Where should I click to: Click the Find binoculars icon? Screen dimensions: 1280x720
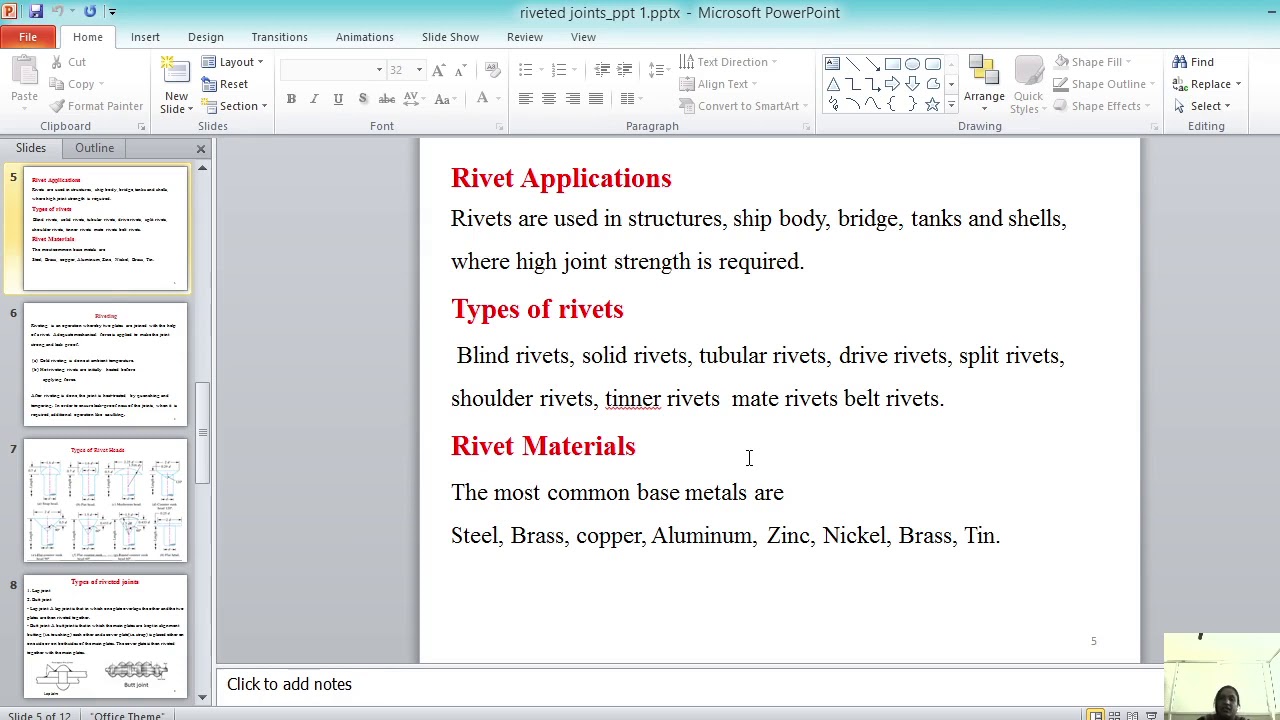tap(1181, 62)
